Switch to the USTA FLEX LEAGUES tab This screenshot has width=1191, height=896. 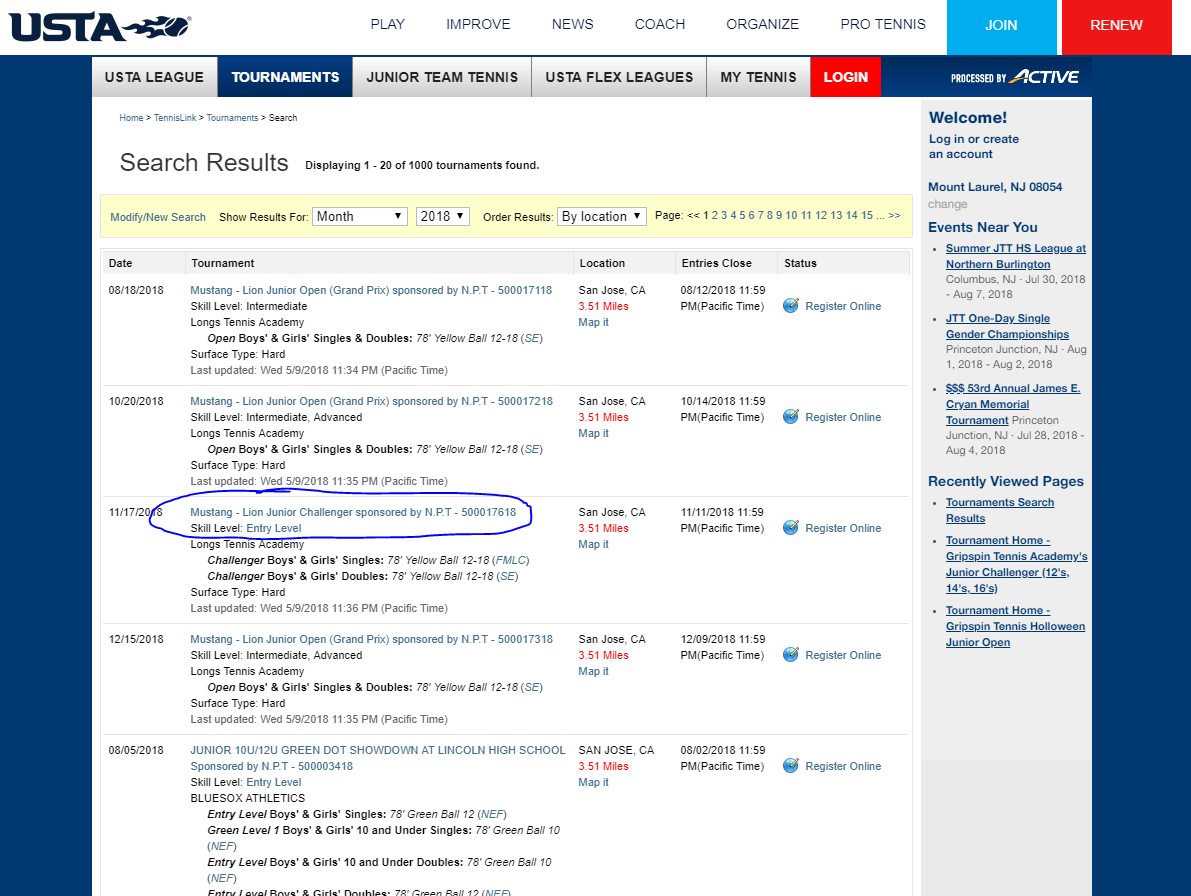619,77
